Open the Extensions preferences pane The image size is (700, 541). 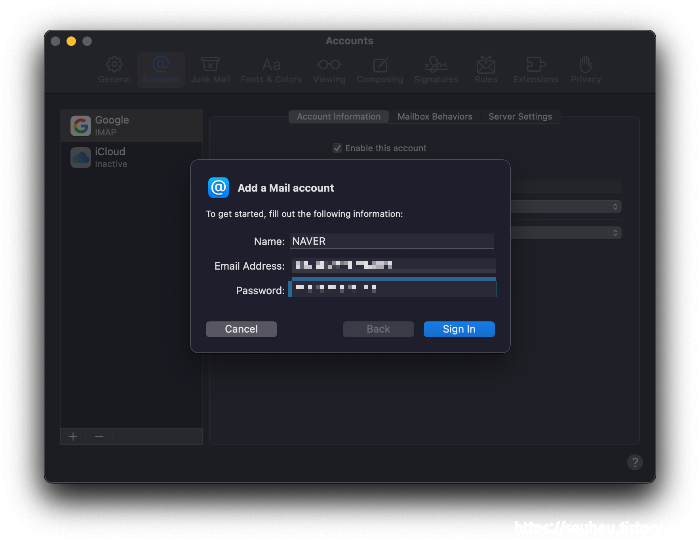pyautogui.click(x=536, y=70)
